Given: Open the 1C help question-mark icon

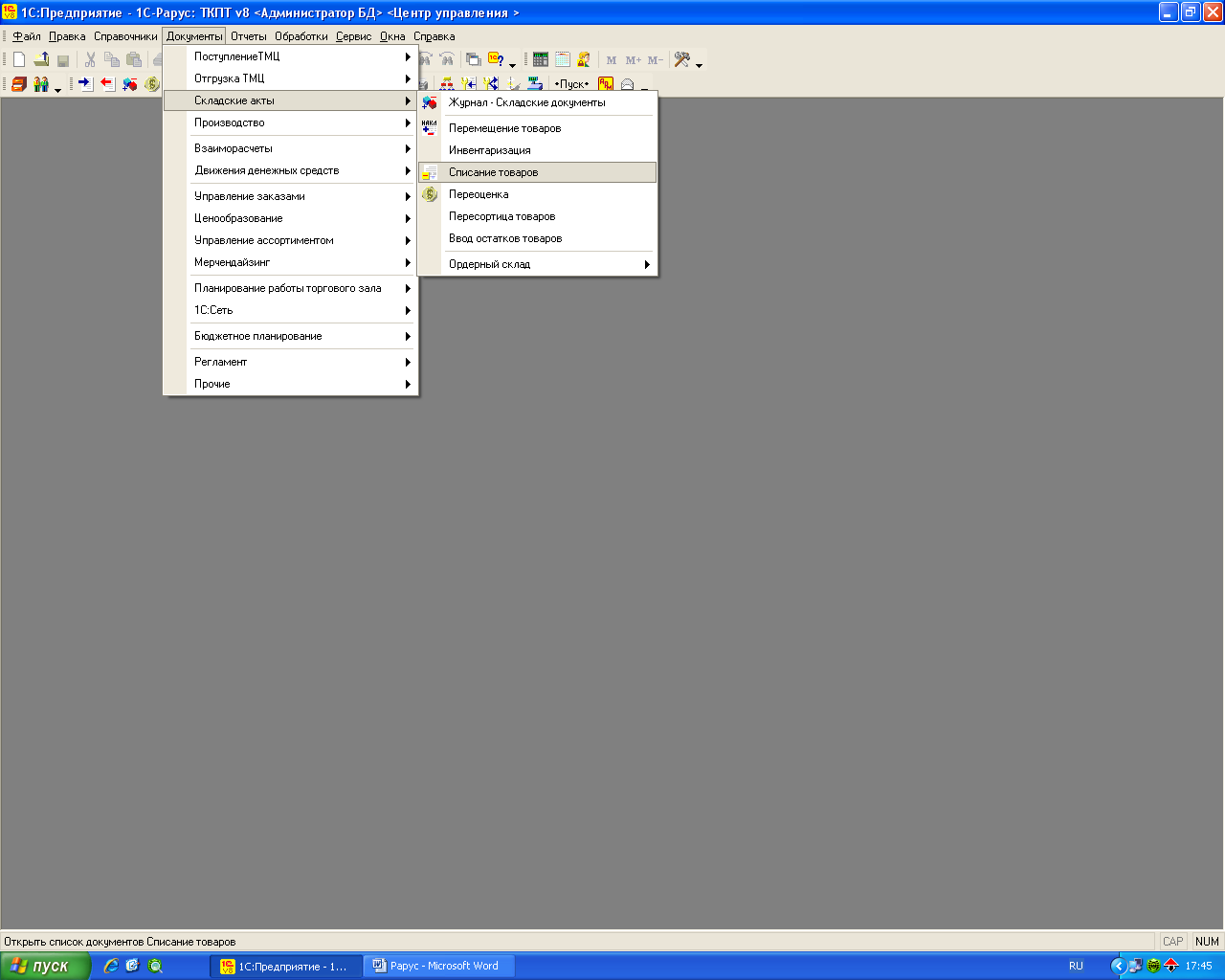Looking at the screenshot, I should coord(496,59).
